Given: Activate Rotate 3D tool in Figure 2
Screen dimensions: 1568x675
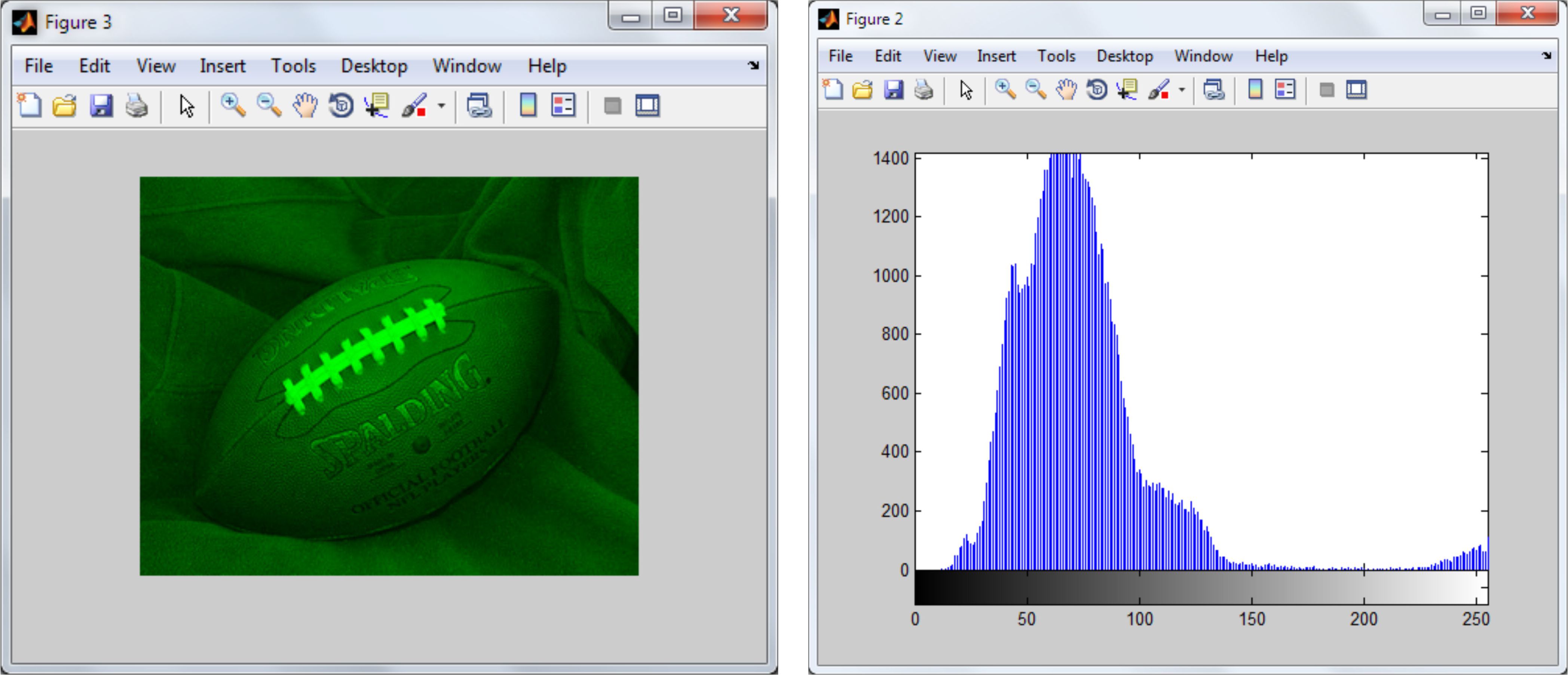Looking at the screenshot, I should click(1097, 90).
